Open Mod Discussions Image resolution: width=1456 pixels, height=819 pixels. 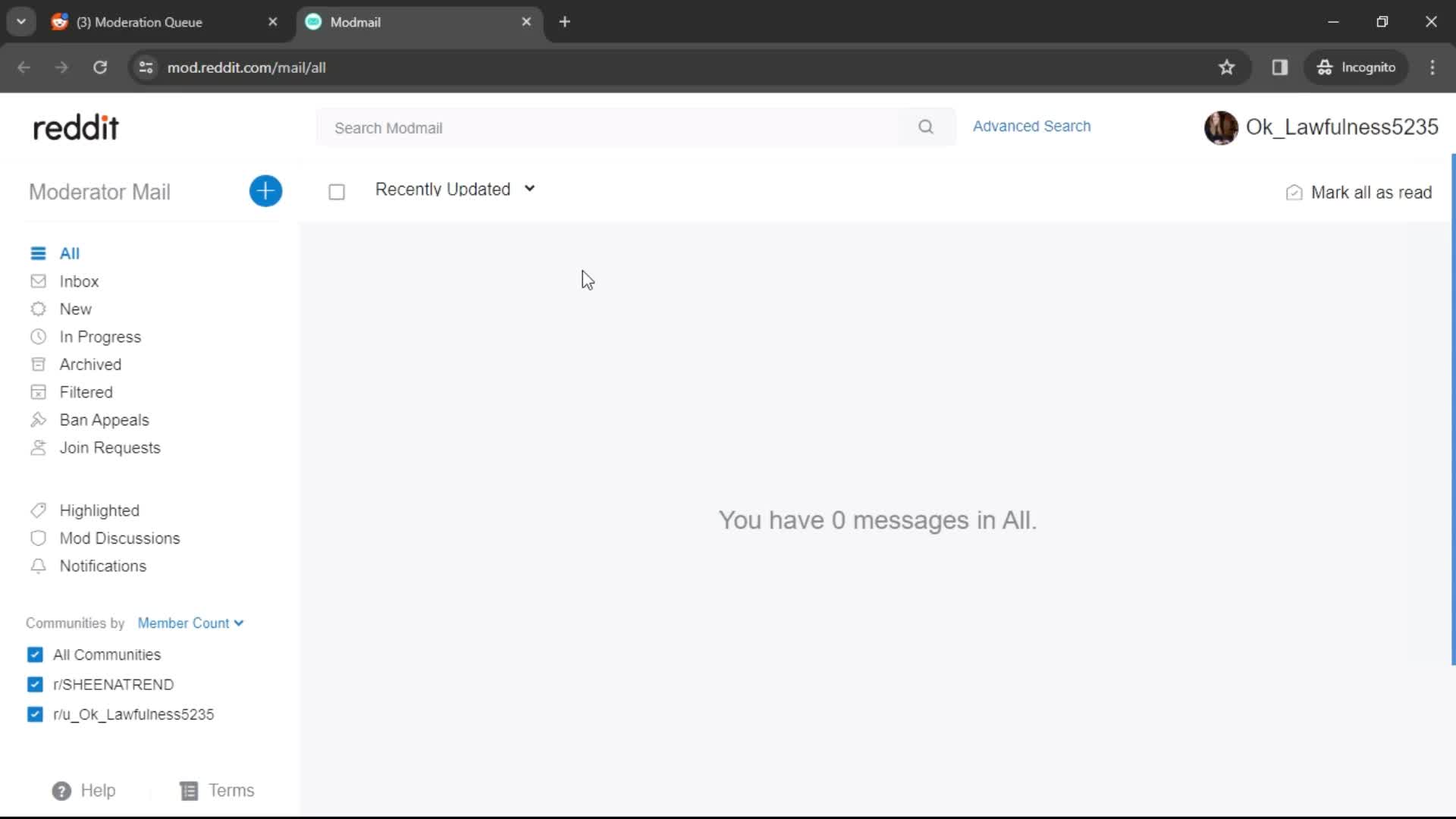[120, 538]
